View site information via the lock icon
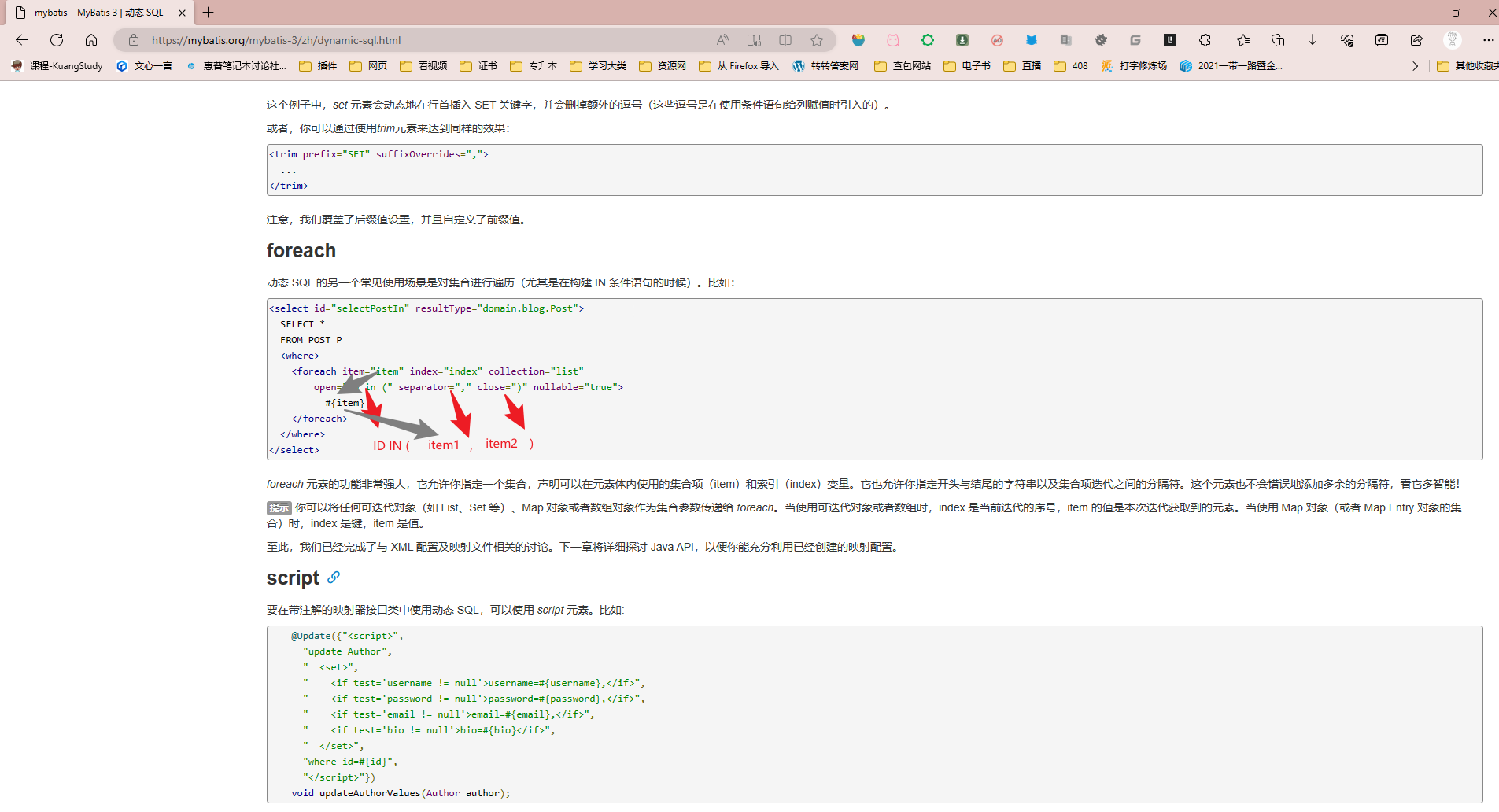The width and height of the screenshot is (1499, 812). tap(134, 40)
